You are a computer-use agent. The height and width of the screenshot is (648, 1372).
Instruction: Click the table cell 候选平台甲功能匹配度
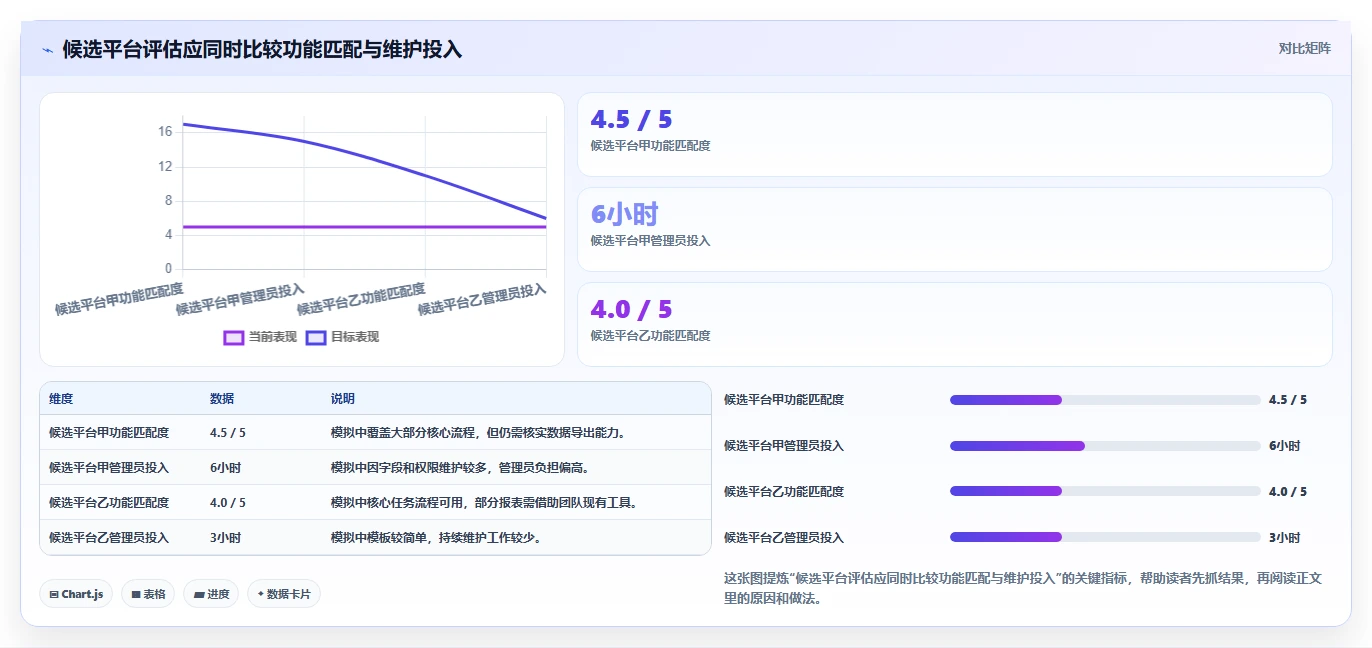tap(109, 433)
